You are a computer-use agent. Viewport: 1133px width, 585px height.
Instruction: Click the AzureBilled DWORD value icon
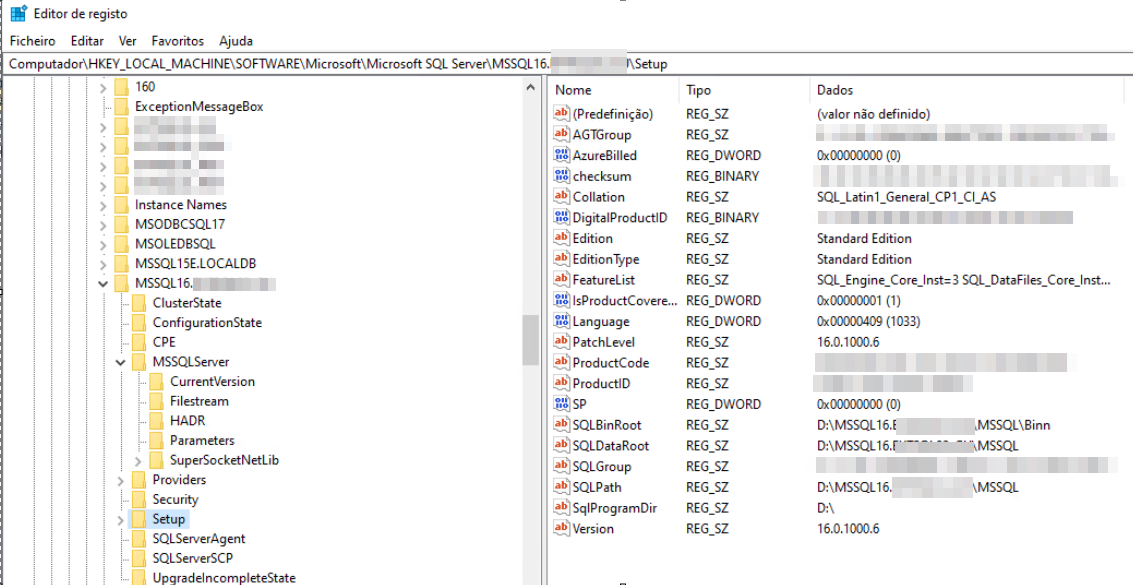point(561,156)
